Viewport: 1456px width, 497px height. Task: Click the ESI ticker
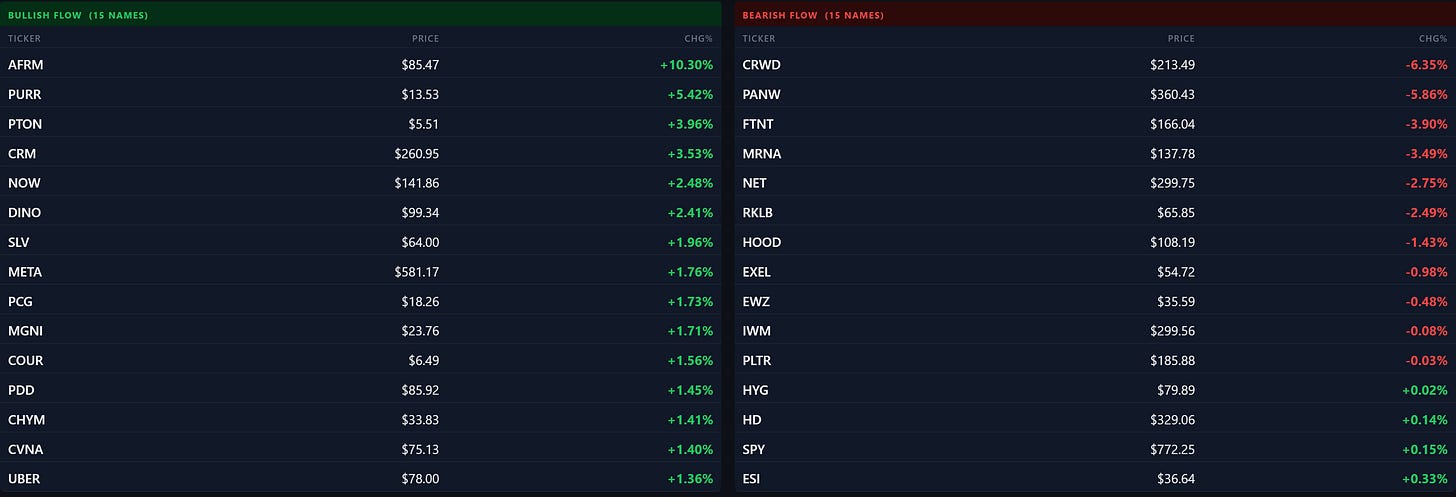coord(752,479)
